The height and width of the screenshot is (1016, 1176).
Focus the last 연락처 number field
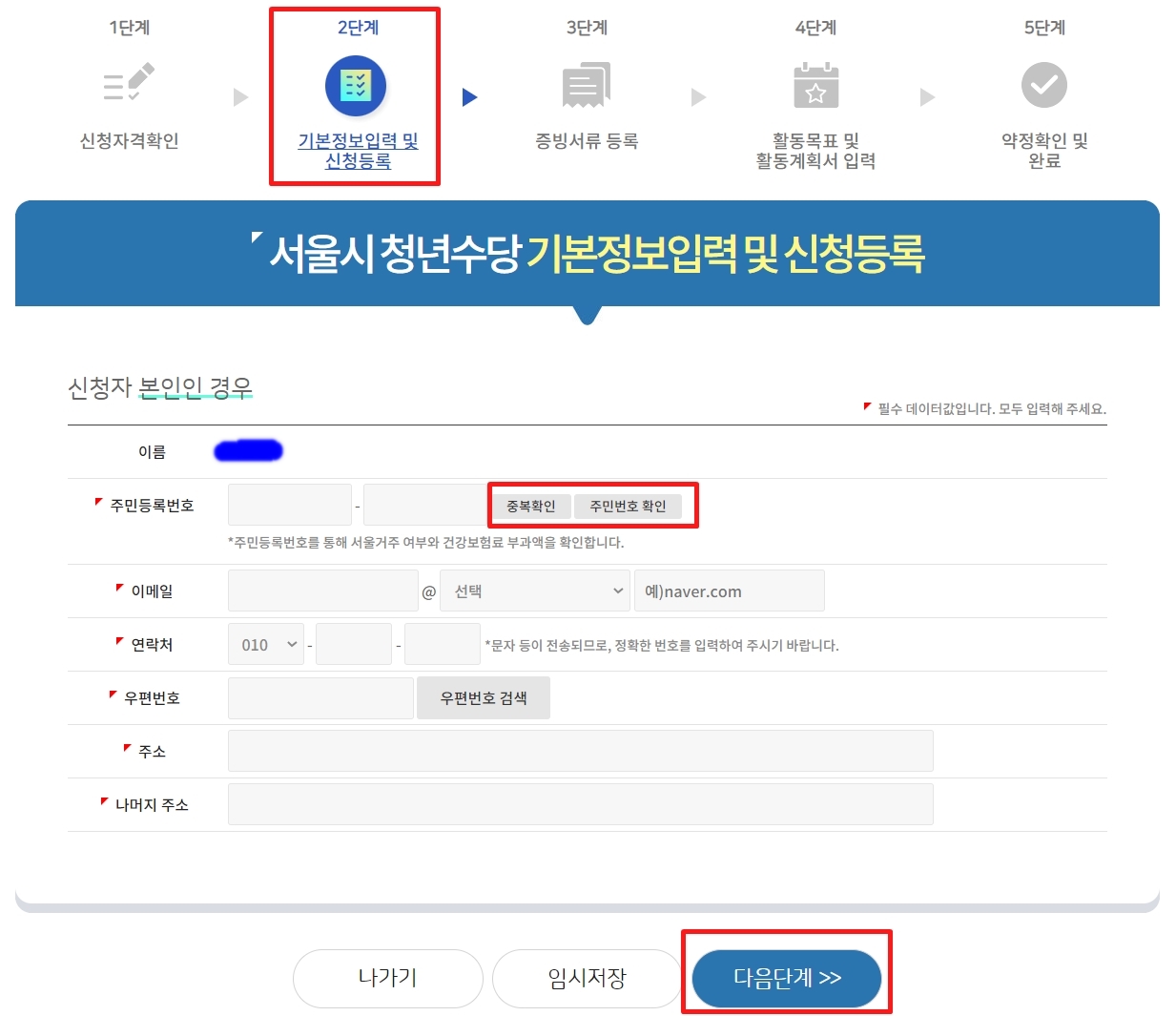tap(443, 644)
